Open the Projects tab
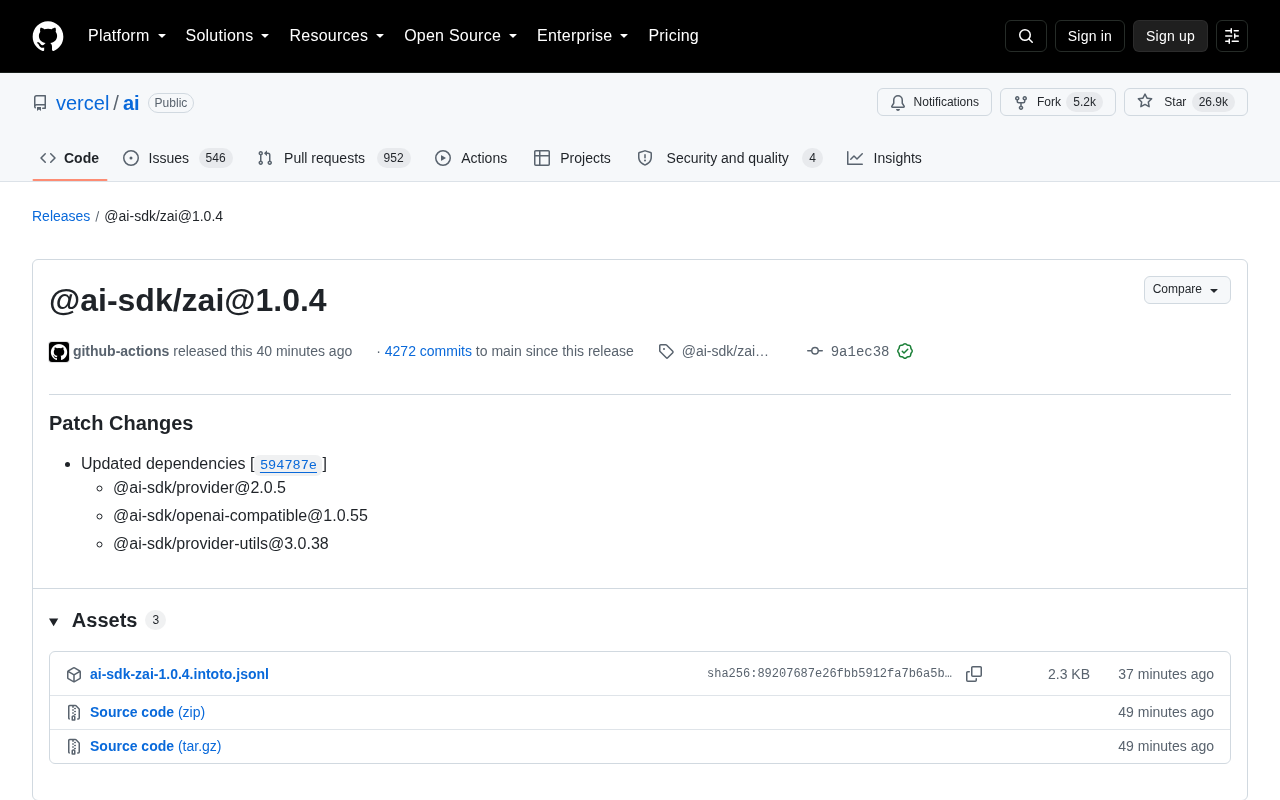The image size is (1280, 800). click(572, 158)
